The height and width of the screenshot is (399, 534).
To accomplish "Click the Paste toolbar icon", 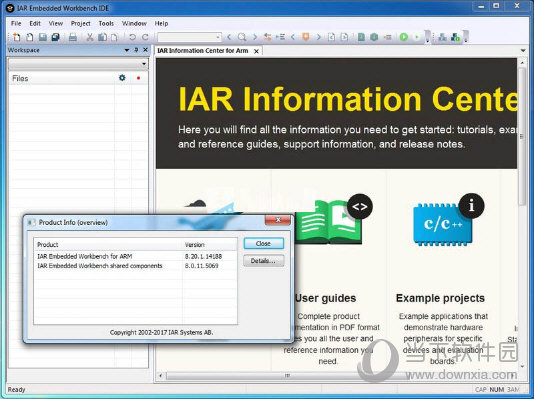I will [x=115, y=37].
